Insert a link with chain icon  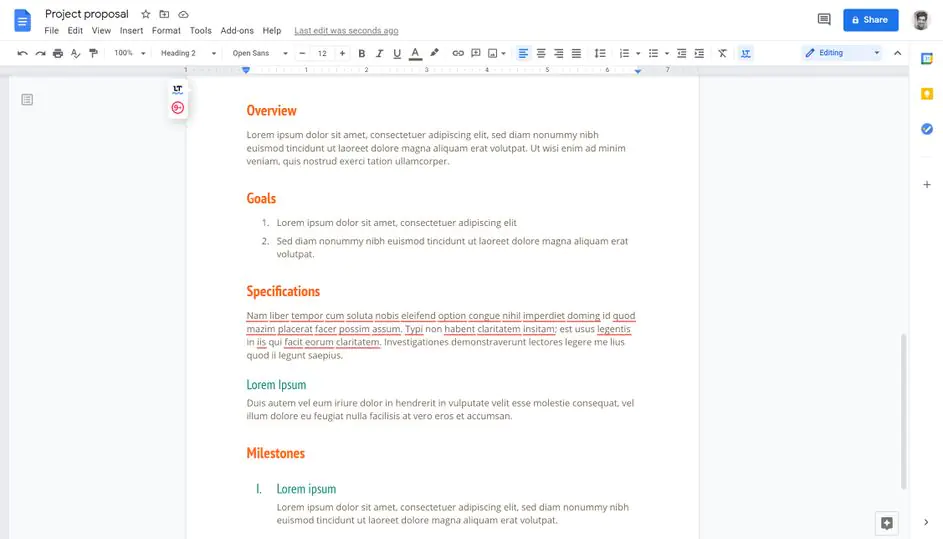pos(458,54)
